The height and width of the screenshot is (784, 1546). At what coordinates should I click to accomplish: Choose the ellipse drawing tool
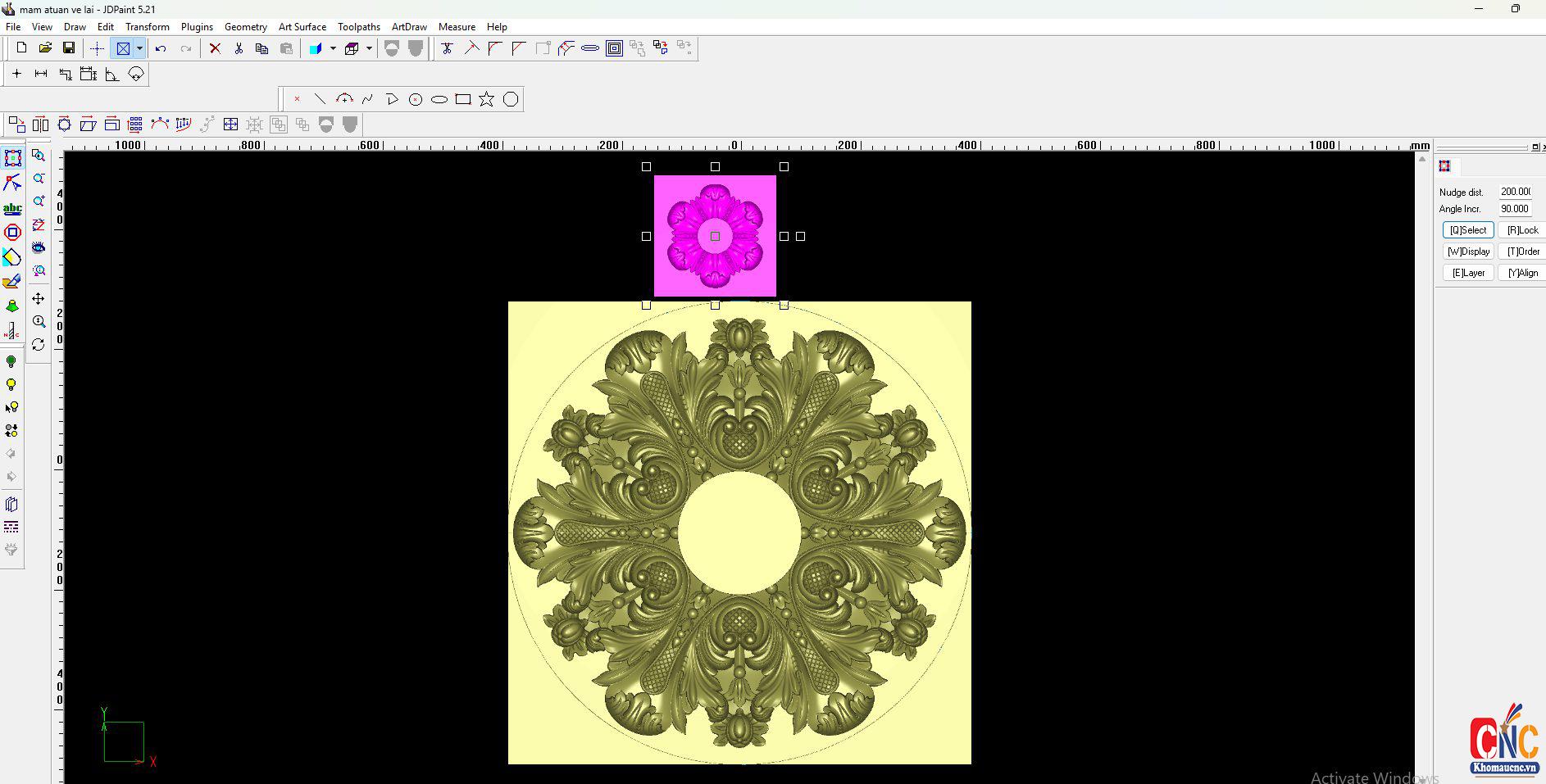coord(439,99)
